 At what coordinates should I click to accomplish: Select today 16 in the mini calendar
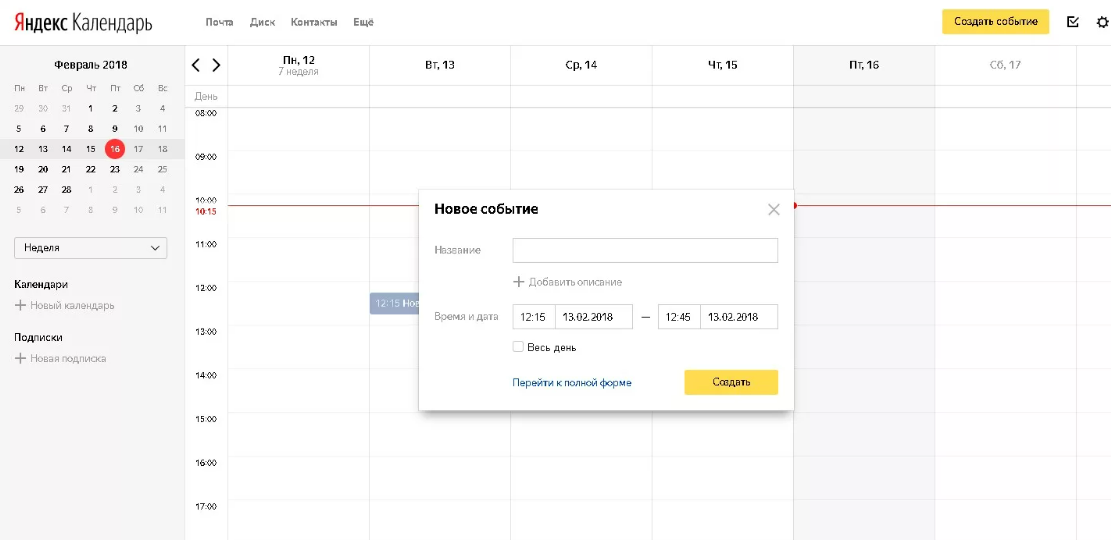[x=114, y=149]
